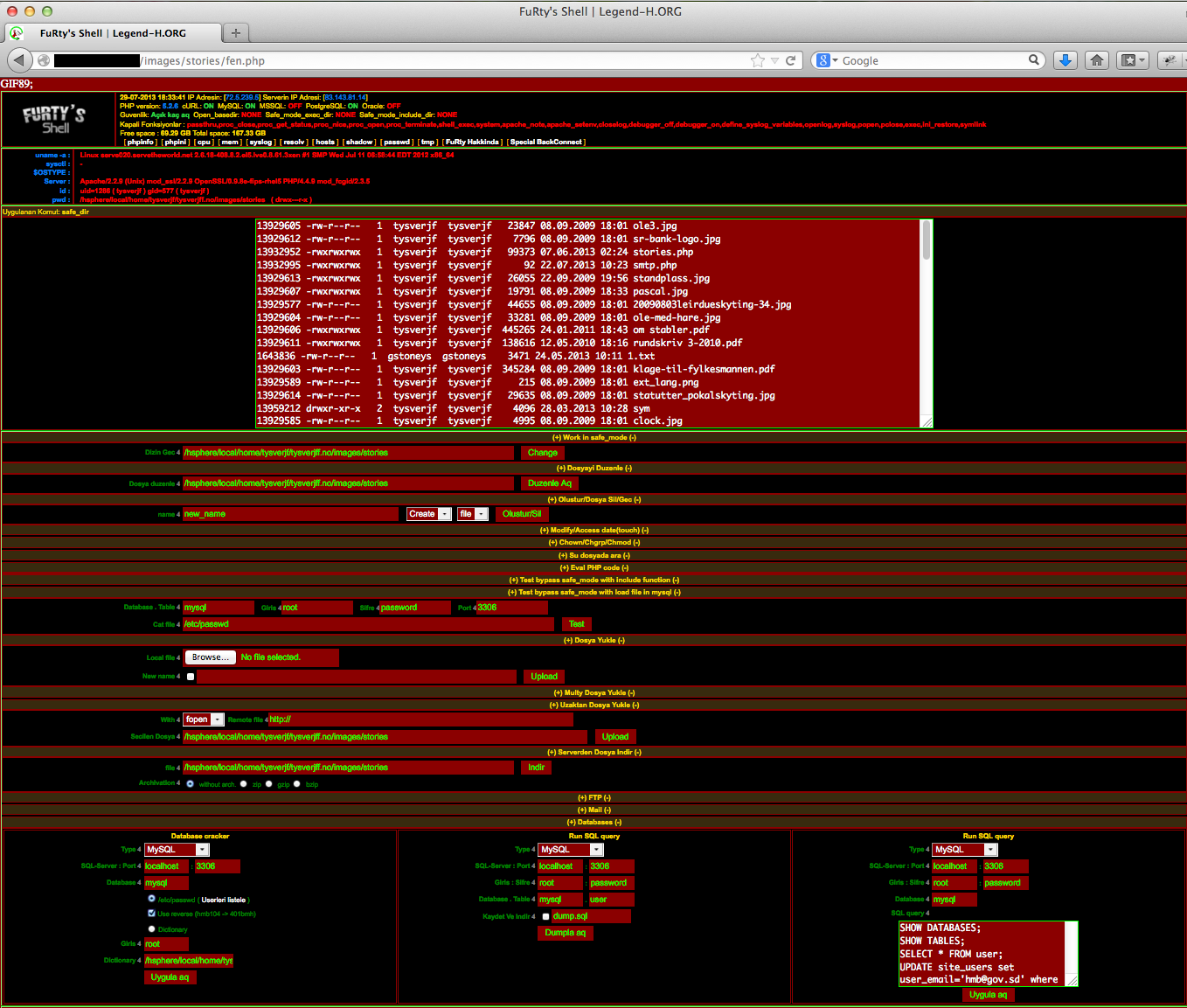1187x1008 pixels.
Task: Go to the browser Home icon
Action: pos(1097,60)
